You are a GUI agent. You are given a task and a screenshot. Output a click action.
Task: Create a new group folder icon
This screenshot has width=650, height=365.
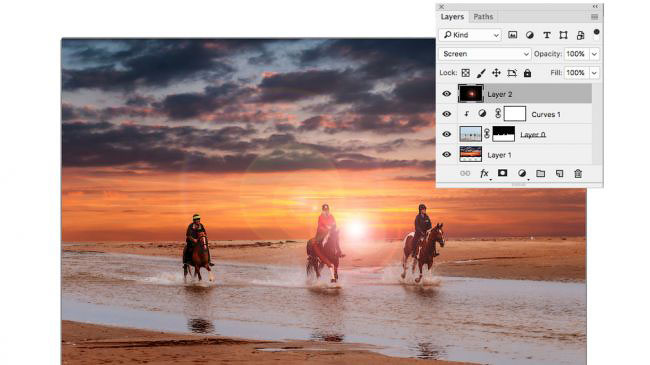[541, 173]
